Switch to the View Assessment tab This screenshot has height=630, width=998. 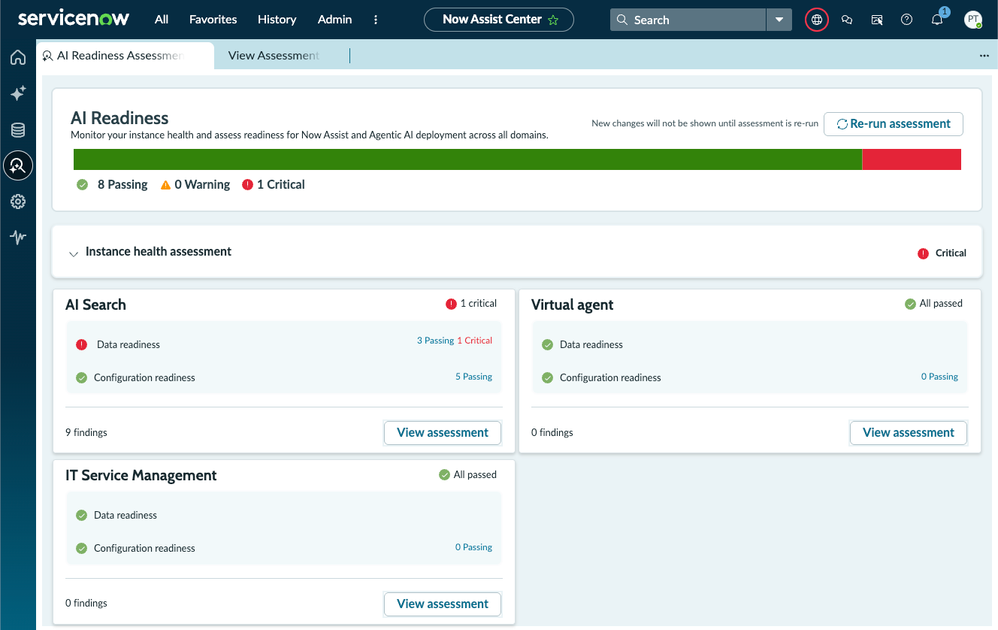click(274, 55)
